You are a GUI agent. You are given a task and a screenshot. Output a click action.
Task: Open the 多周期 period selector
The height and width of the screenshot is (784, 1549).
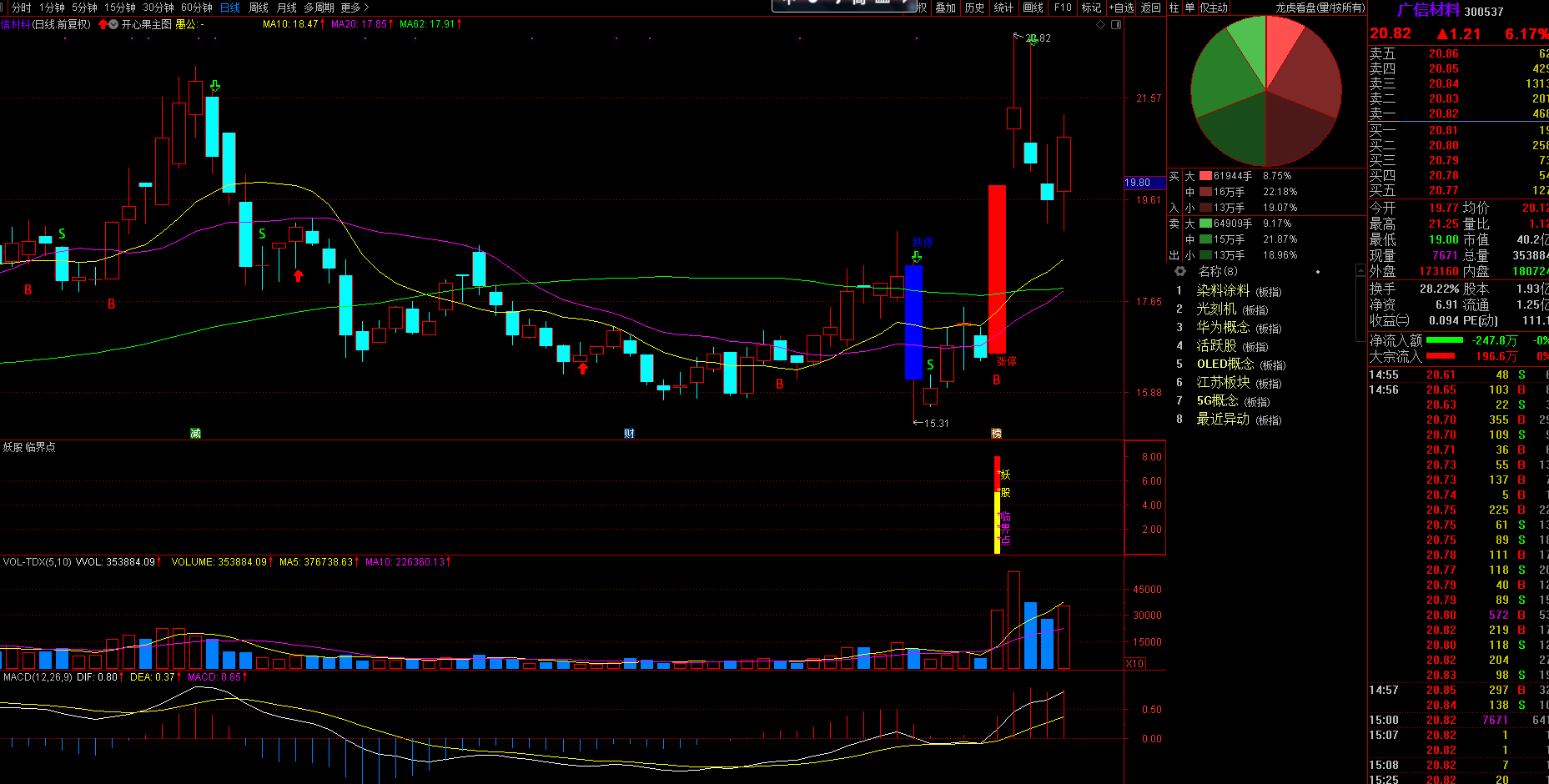319,8
